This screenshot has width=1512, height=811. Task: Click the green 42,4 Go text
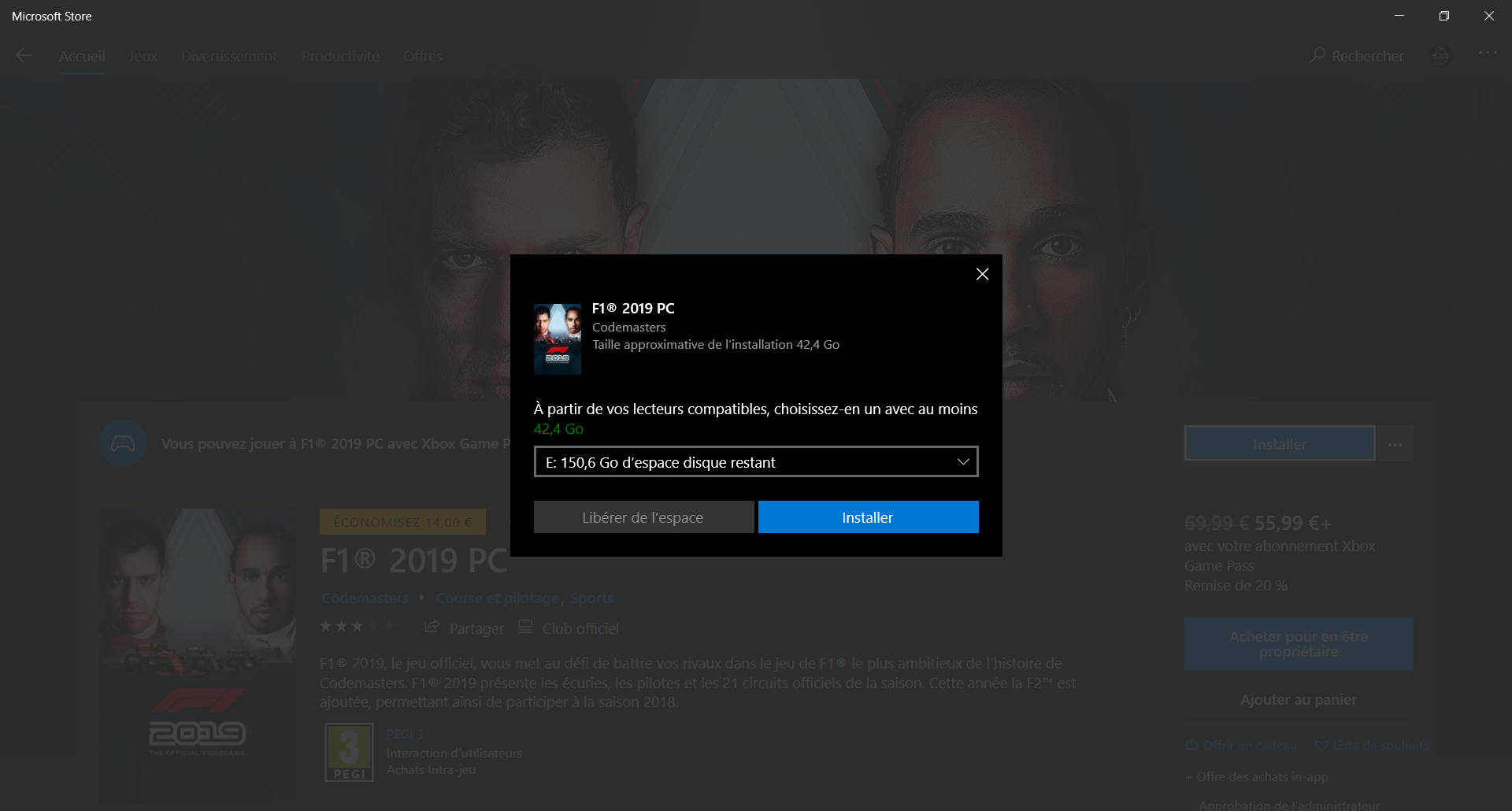(558, 429)
